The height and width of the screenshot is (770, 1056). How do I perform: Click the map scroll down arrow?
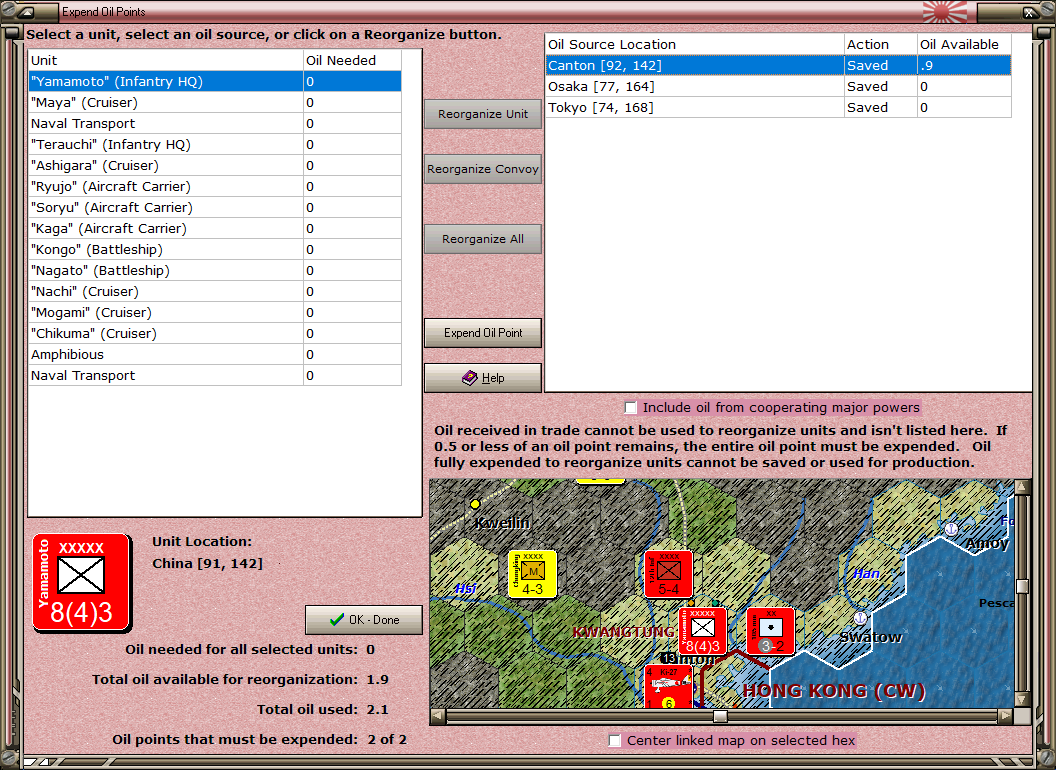pyautogui.click(x=1022, y=699)
